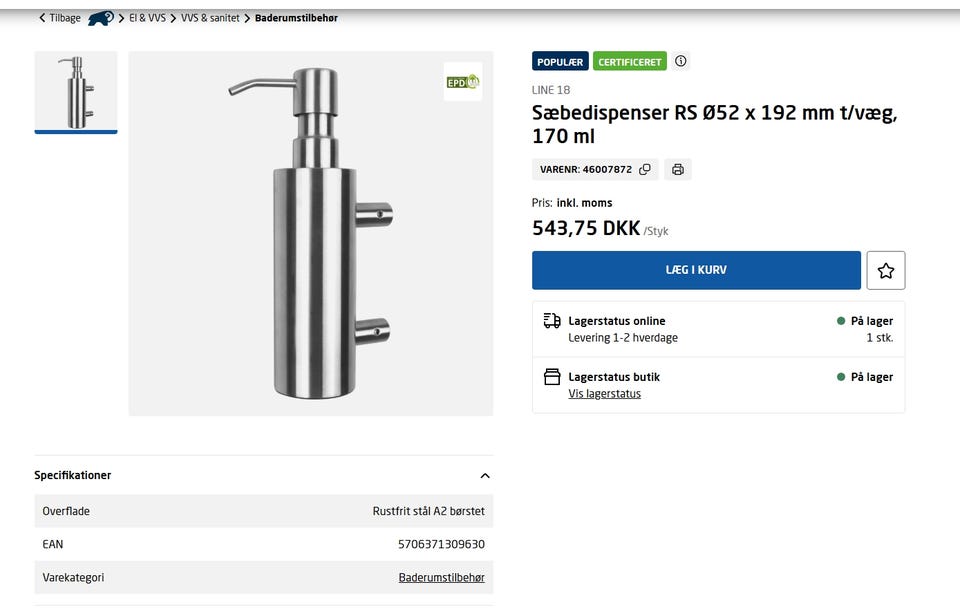Add product to favorites with star

[x=885, y=270]
